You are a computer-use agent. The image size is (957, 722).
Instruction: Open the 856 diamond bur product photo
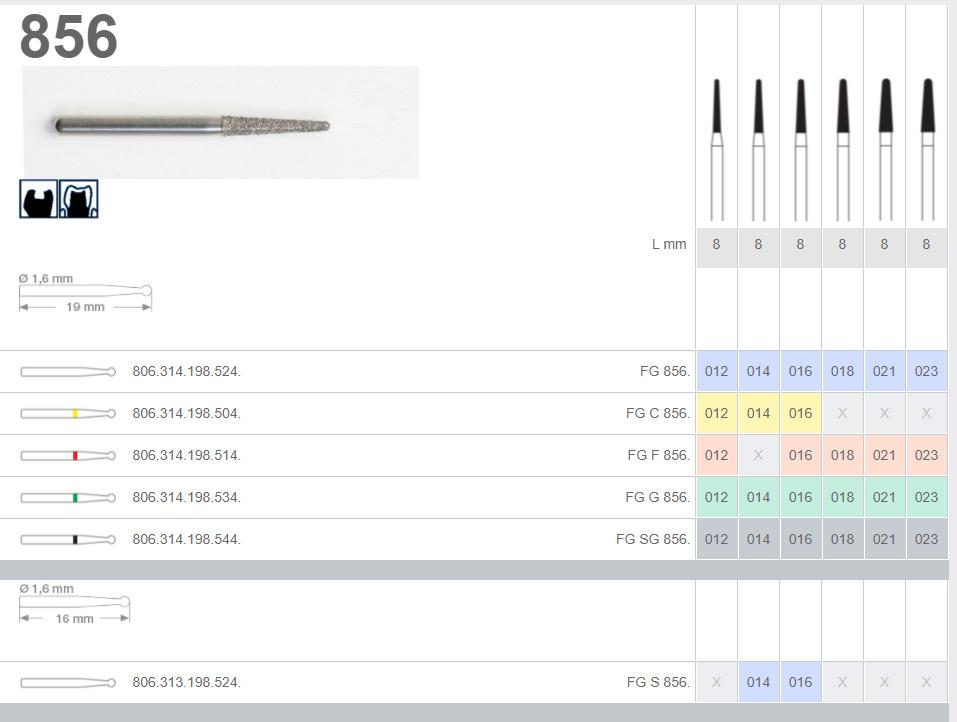[x=220, y=122]
